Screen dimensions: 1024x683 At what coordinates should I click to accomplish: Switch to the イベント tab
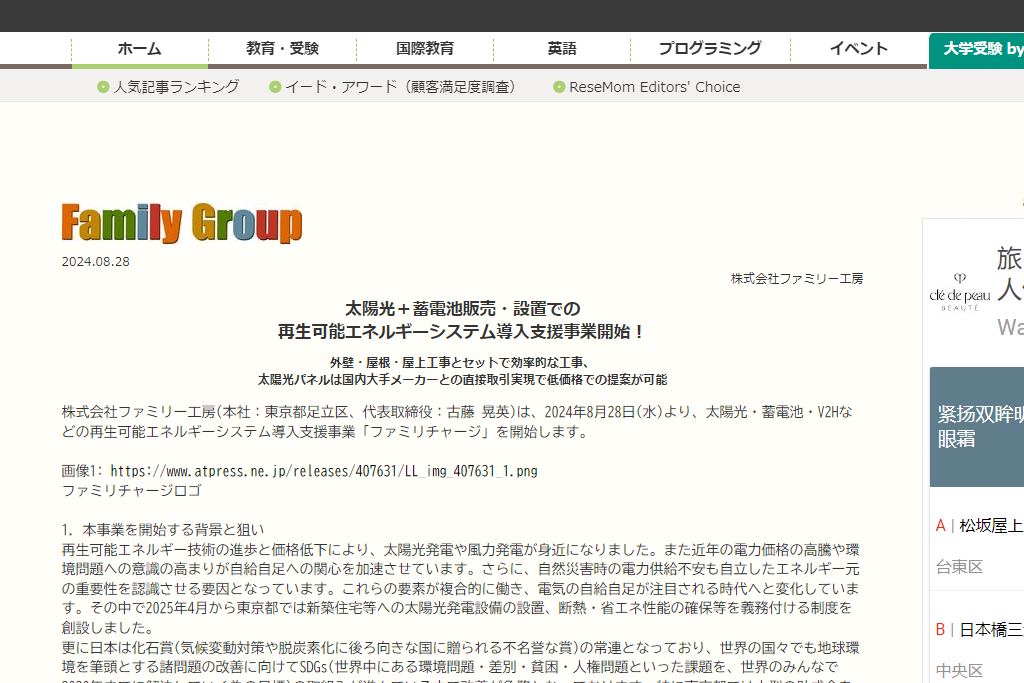[x=859, y=49]
